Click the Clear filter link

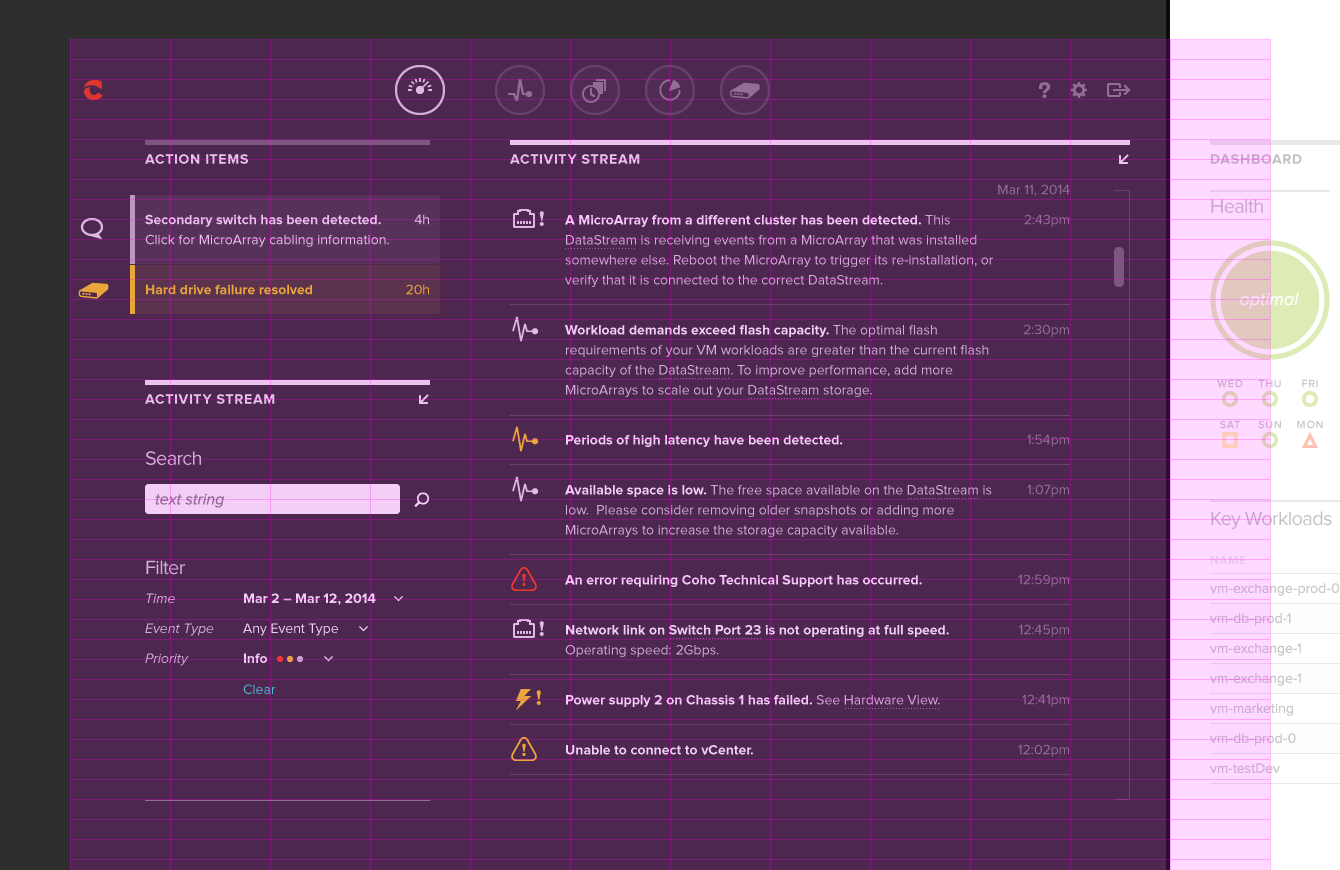coord(259,689)
